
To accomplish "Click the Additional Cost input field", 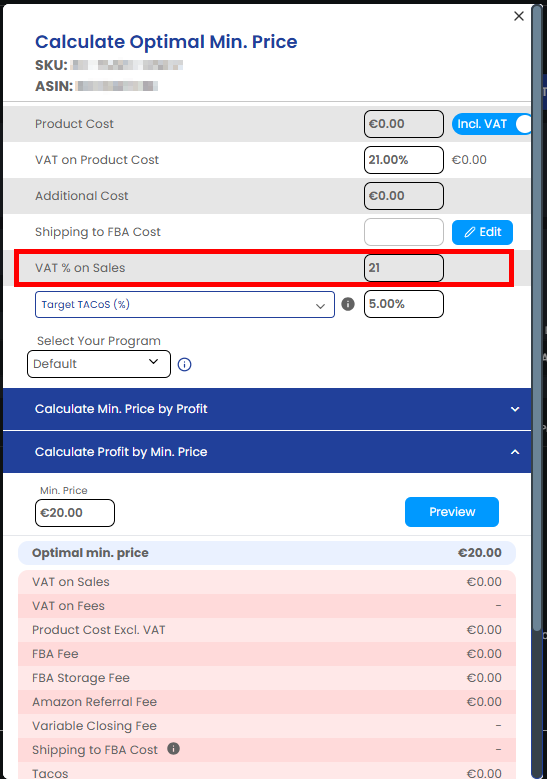I will click(x=404, y=196).
